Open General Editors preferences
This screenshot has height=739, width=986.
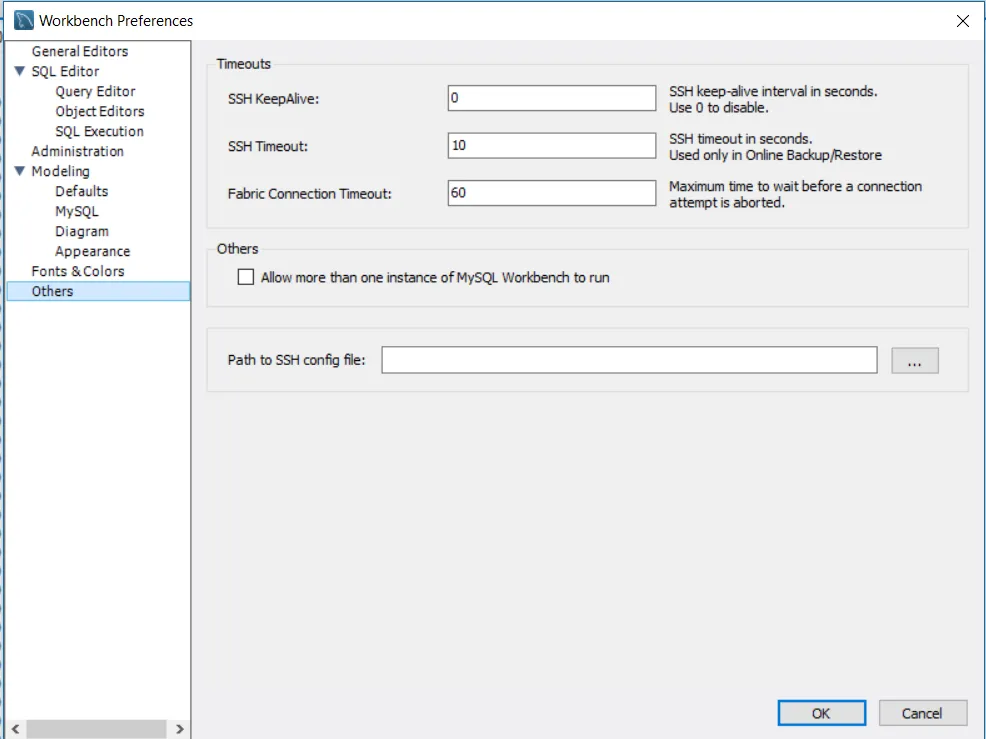(x=80, y=51)
